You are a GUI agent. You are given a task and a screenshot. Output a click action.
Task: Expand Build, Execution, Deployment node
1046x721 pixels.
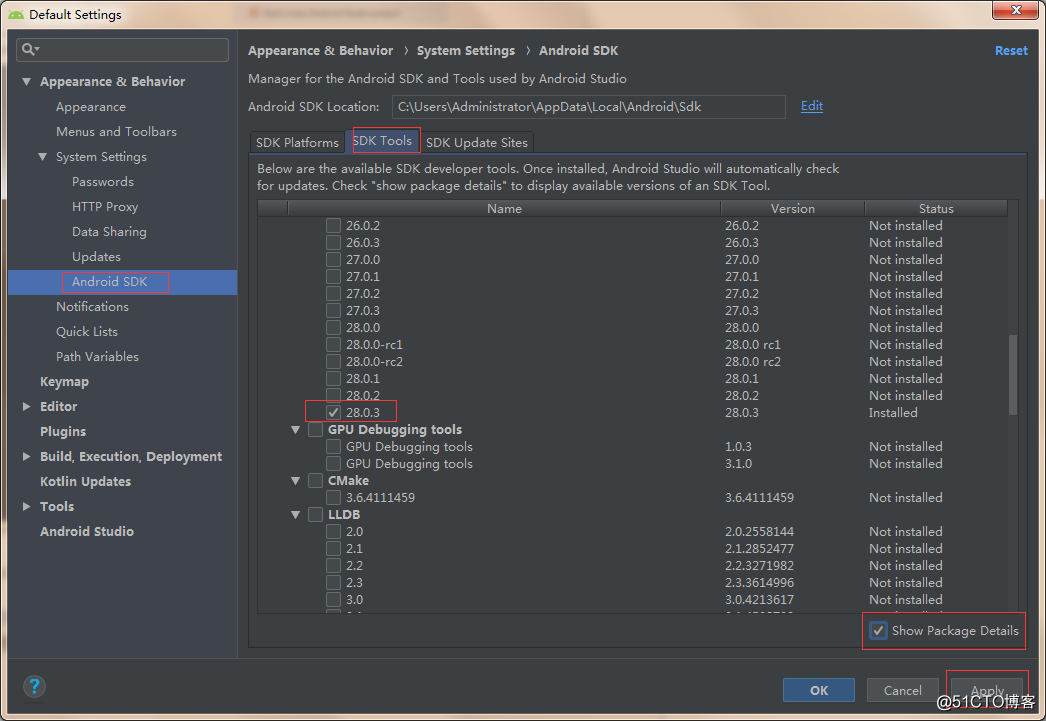tap(27, 456)
